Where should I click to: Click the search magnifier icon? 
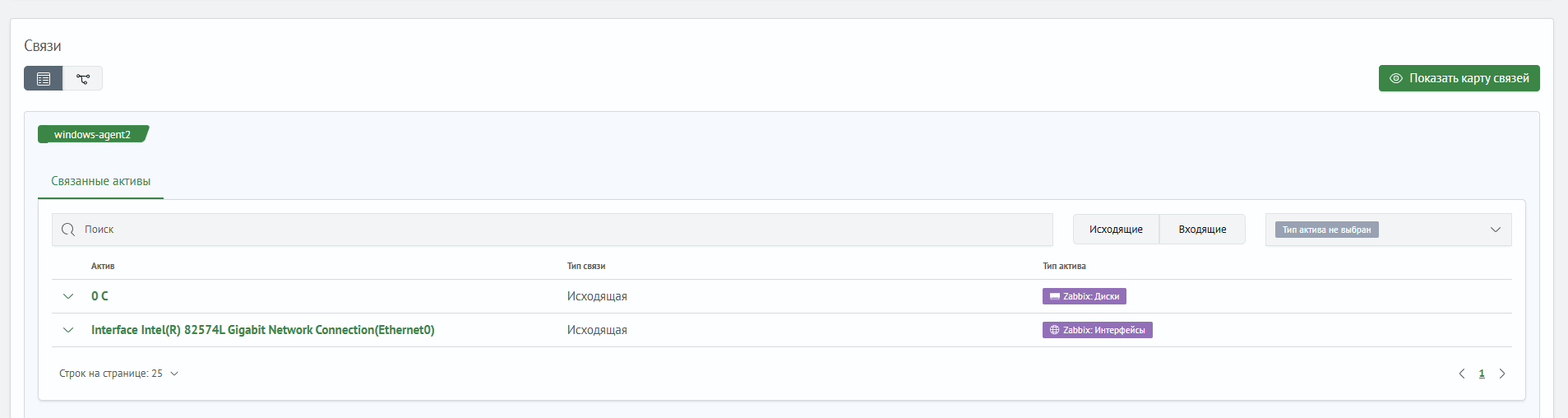(x=68, y=230)
